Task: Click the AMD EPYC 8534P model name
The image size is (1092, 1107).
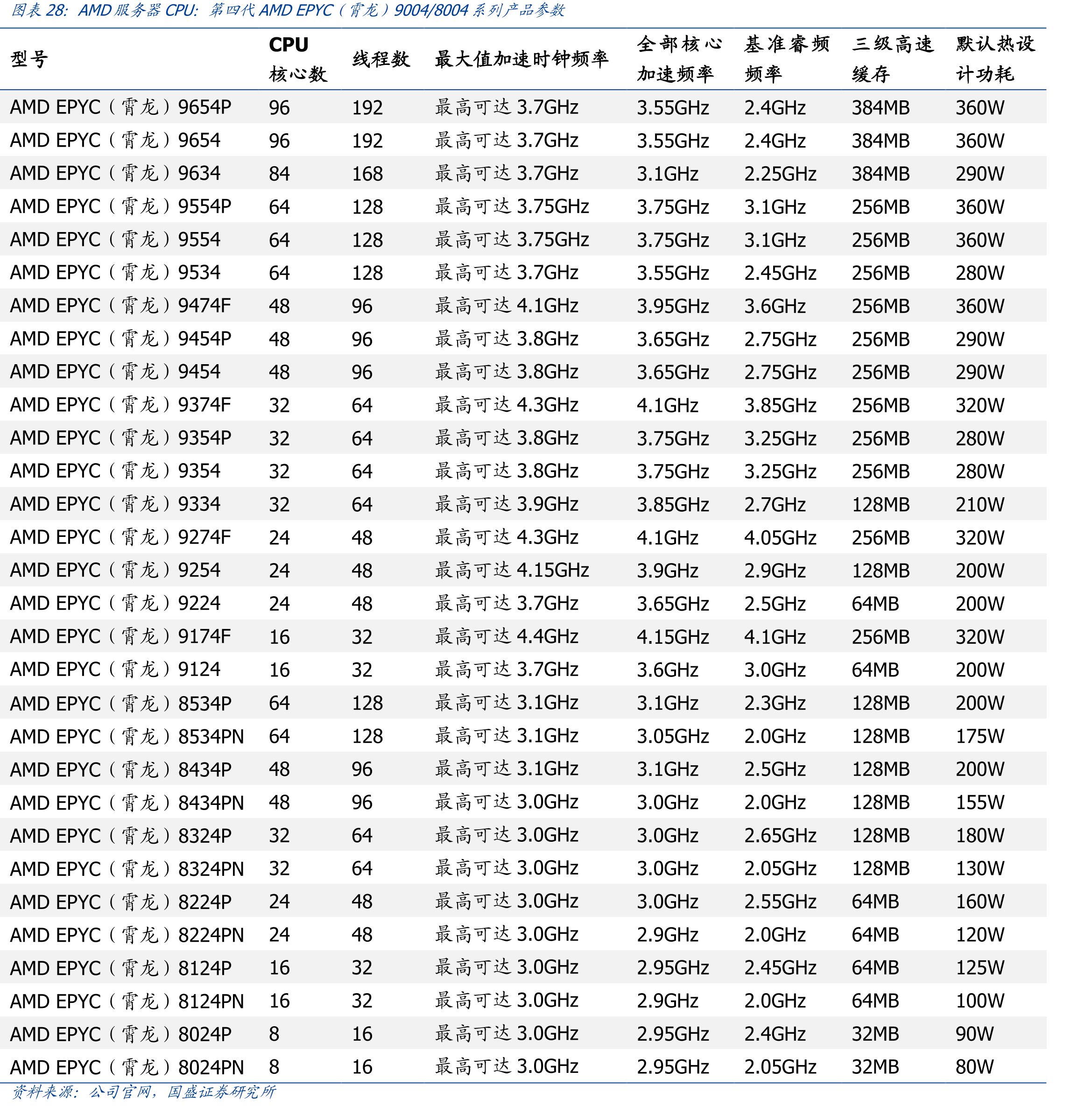Action: (121, 703)
